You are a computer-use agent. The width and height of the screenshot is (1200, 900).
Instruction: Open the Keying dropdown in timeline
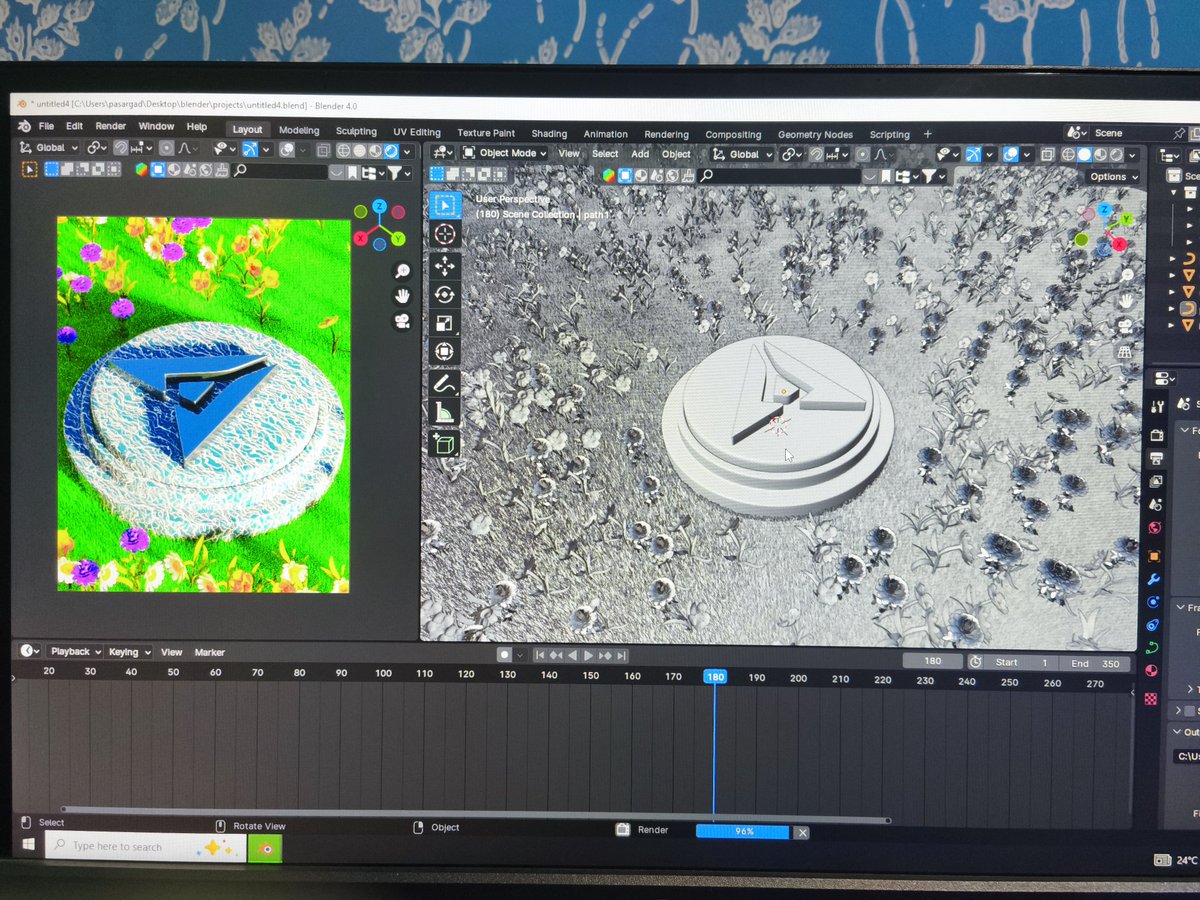[x=129, y=651]
